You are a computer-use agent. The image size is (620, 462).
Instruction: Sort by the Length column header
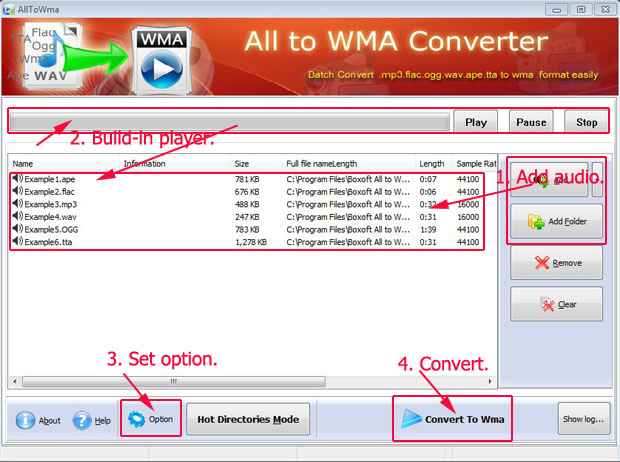tap(431, 164)
